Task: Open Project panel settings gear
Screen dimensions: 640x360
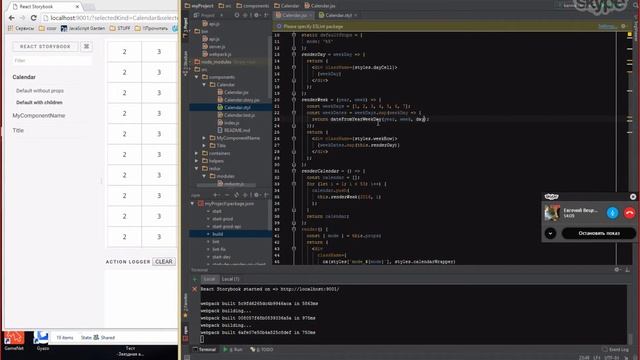Action: pos(256,15)
